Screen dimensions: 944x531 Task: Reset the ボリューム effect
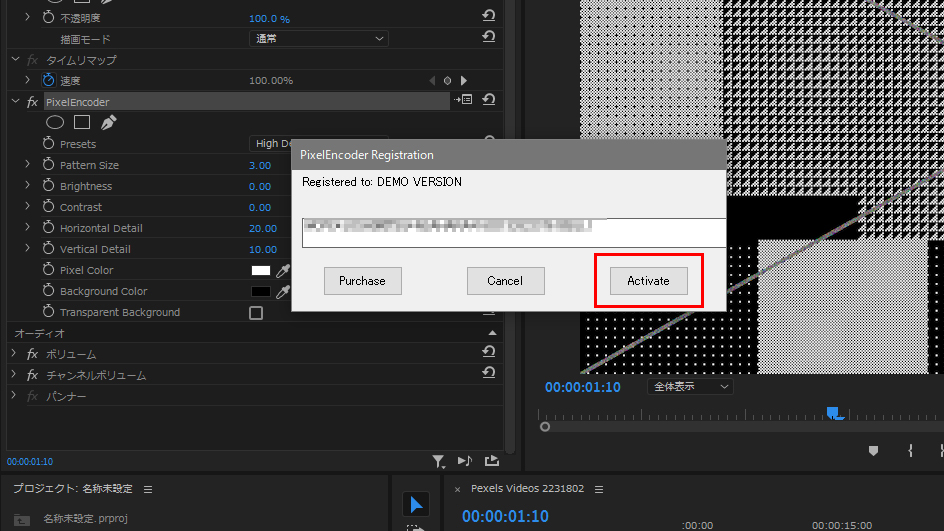coord(489,352)
